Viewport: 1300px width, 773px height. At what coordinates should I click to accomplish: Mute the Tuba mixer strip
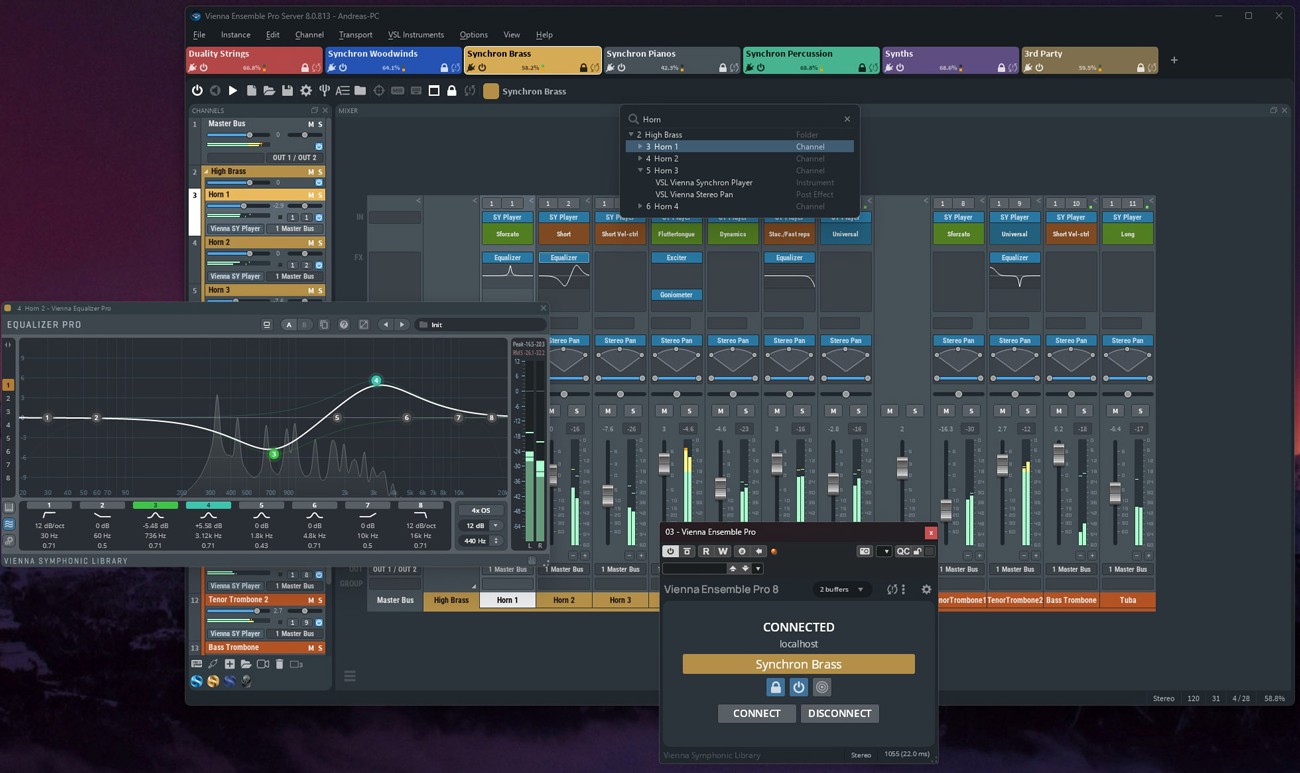[1115, 411]
